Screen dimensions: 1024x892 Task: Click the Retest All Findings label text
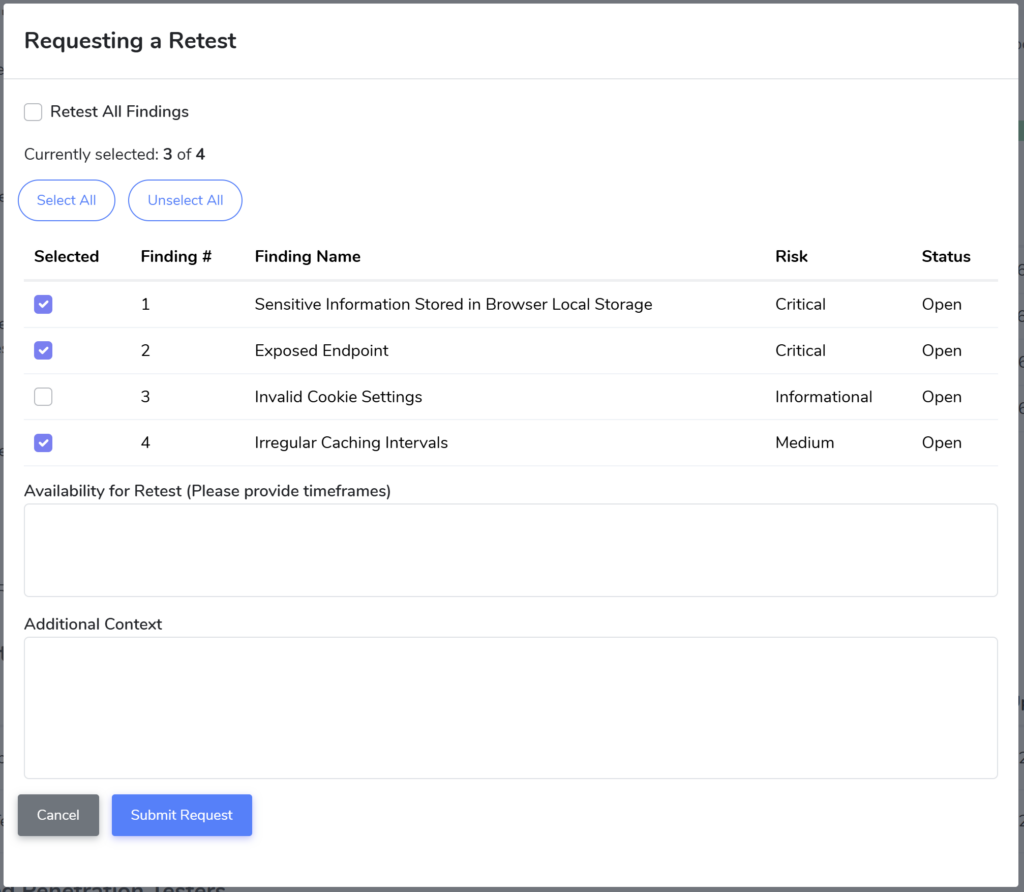(119, 112)
